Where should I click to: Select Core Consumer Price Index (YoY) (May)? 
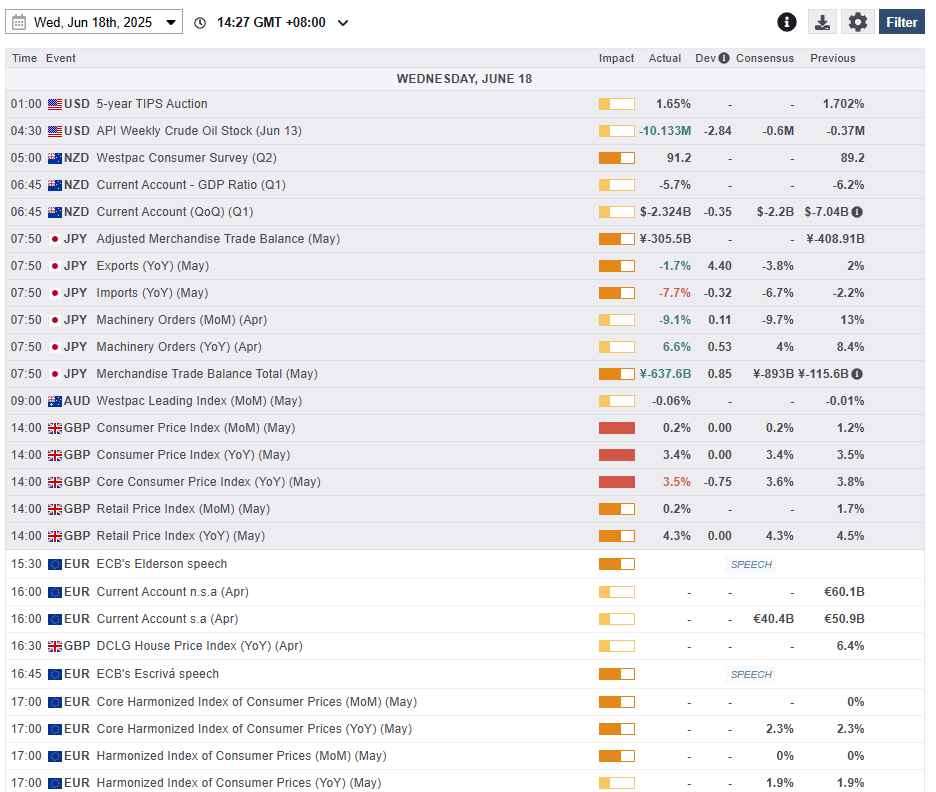pyautogui.click(x=464, y=482)
